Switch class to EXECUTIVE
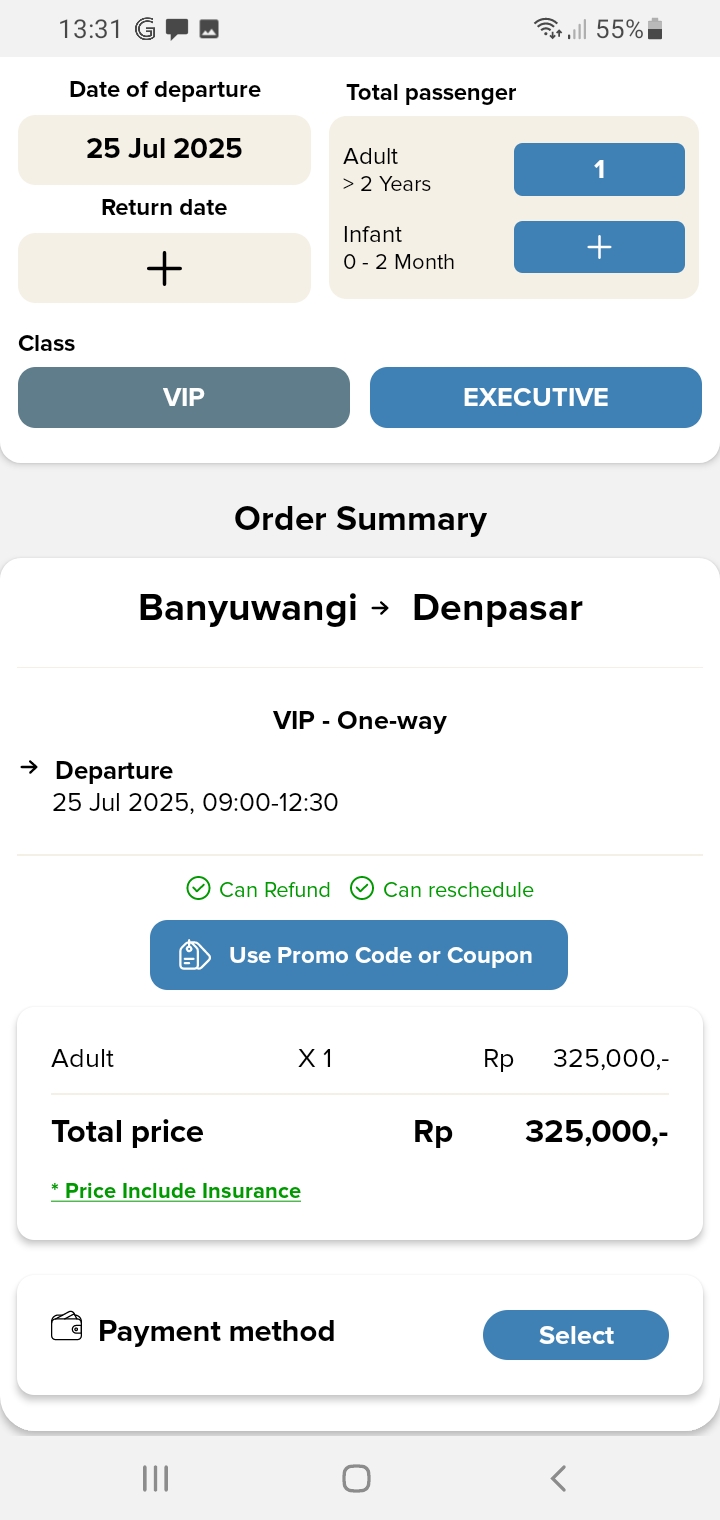This screenshot has width=720, height=1520. pyautogui.click(x=535, y=397)
